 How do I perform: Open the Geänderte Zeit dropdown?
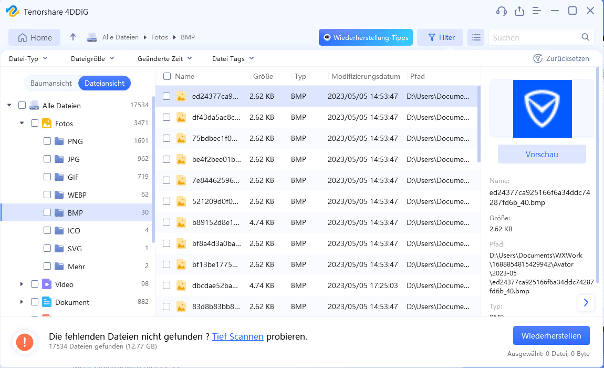tap(164, 59)
